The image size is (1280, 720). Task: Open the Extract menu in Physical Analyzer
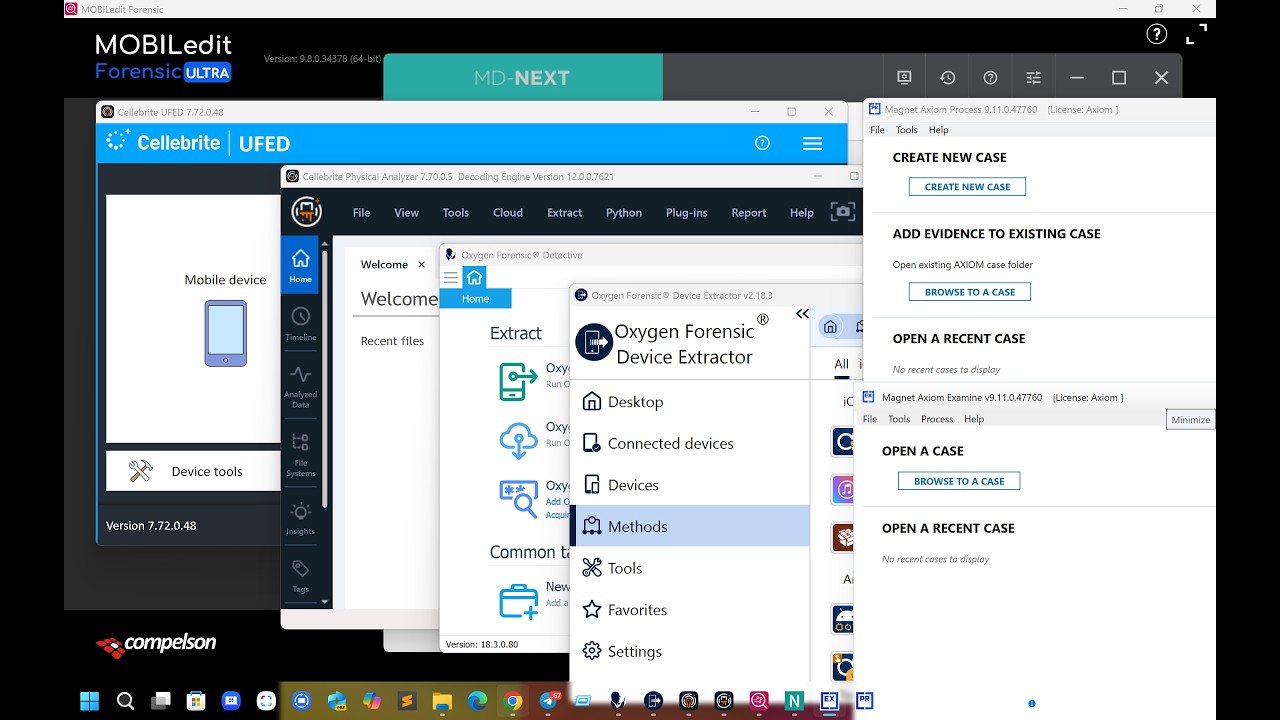[564, 212]
